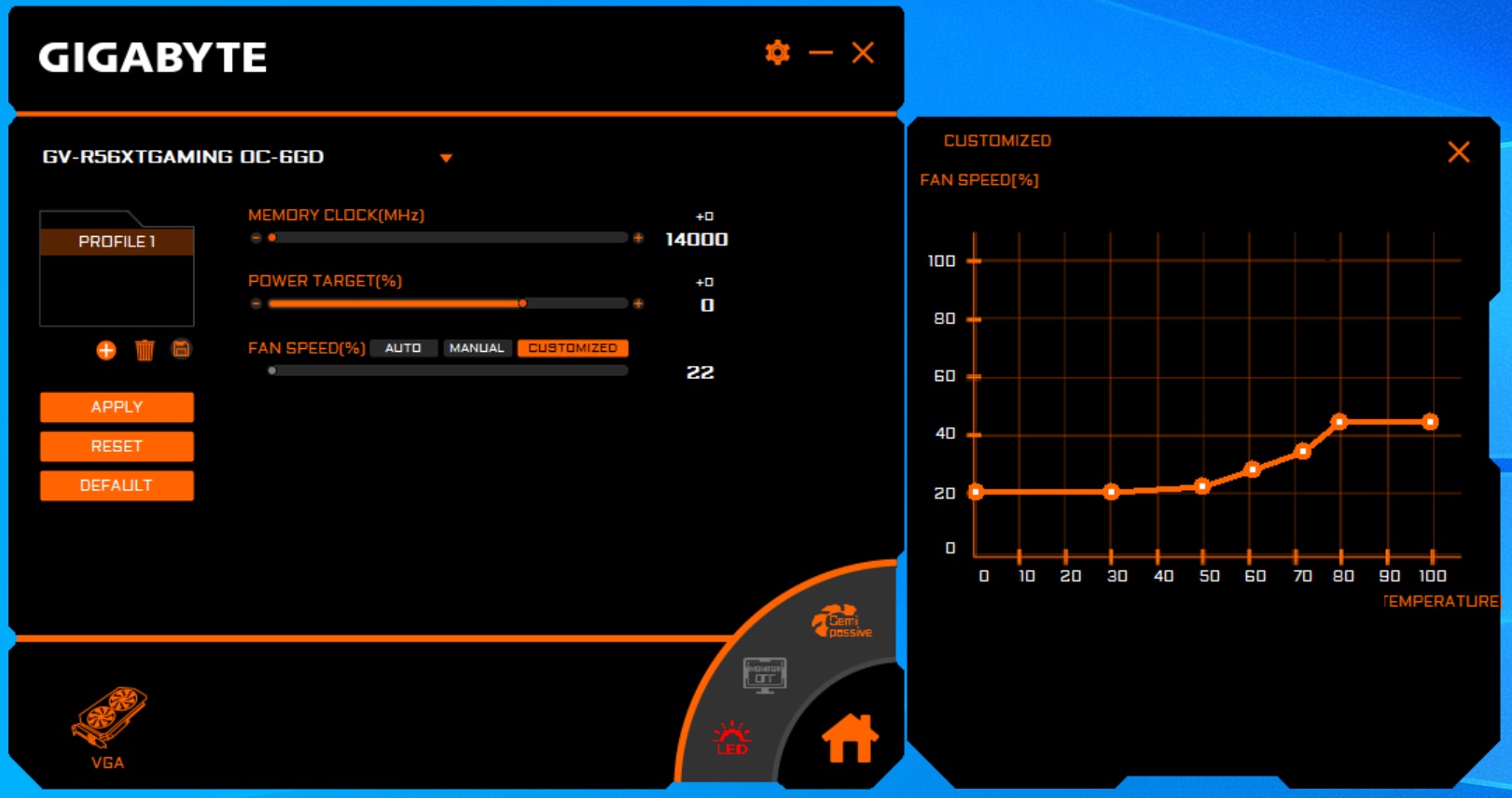Select the fan curve point near 70 degrees
The width and height of the screenshot is (1512, 798).
[1303, 452]
